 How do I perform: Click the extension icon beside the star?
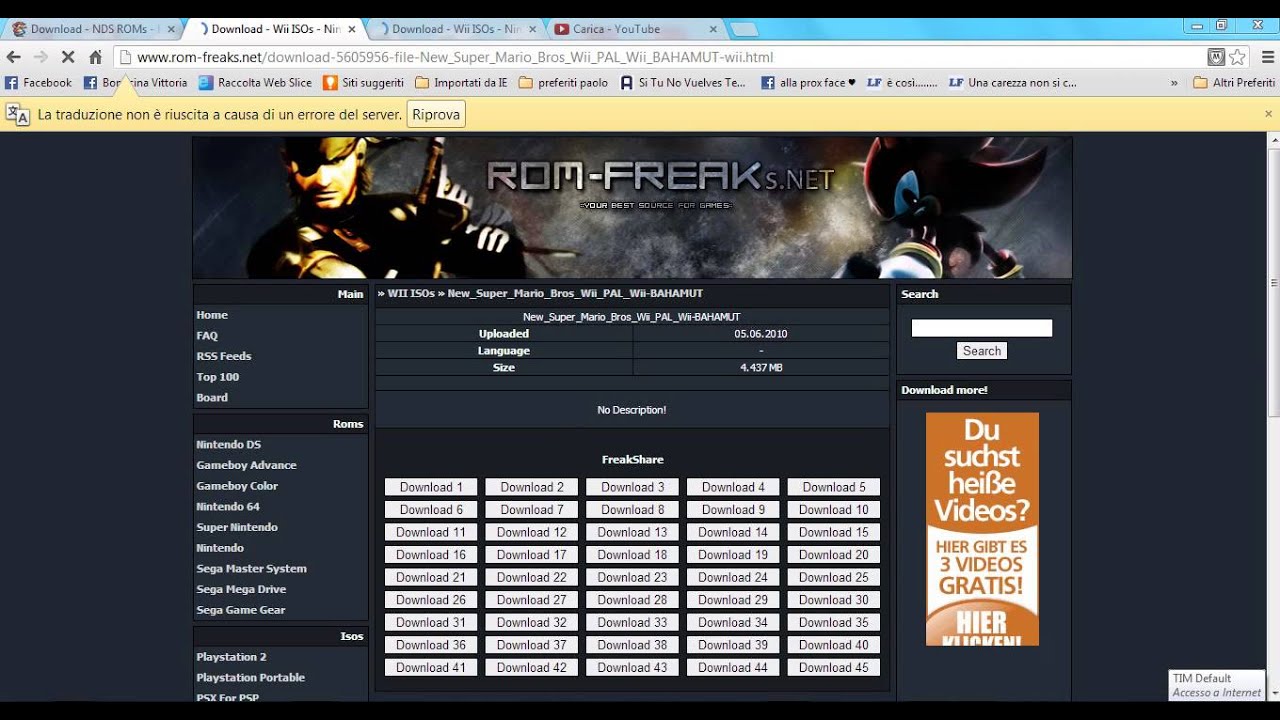click(1216, 57)
